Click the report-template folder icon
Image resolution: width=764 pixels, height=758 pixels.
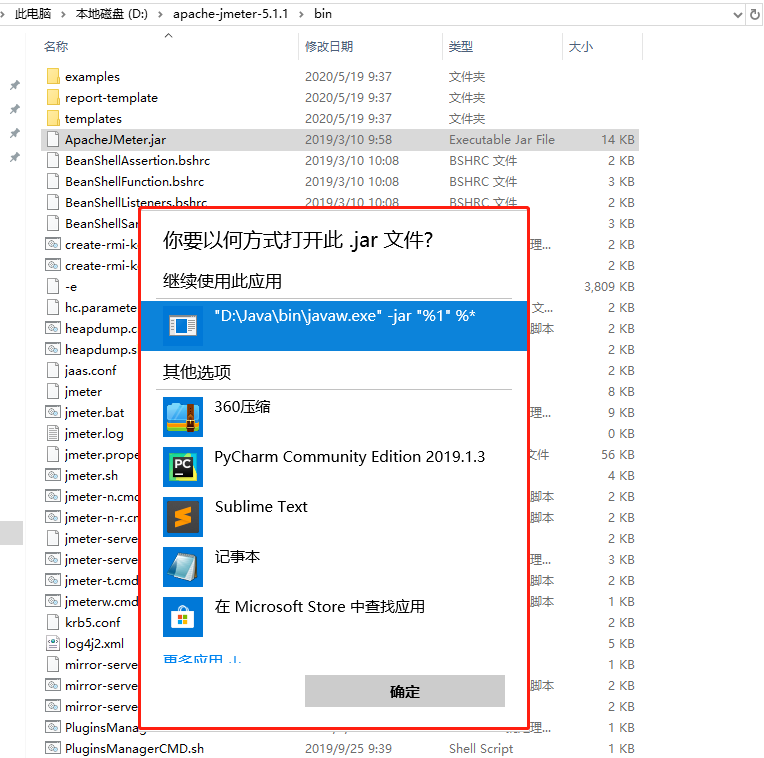tap(54, 97)
